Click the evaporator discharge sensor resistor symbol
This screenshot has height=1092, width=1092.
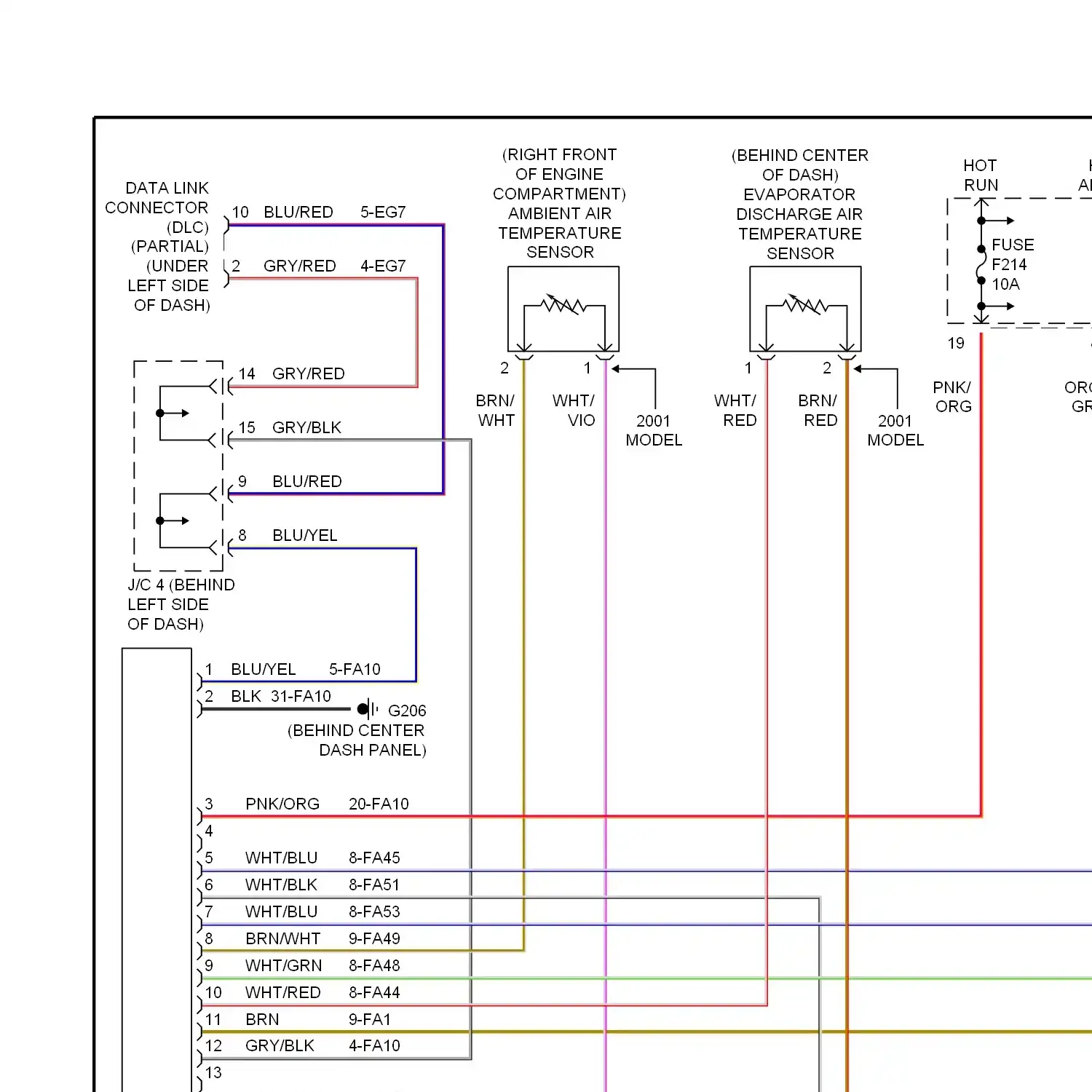[x=806, y=305]
